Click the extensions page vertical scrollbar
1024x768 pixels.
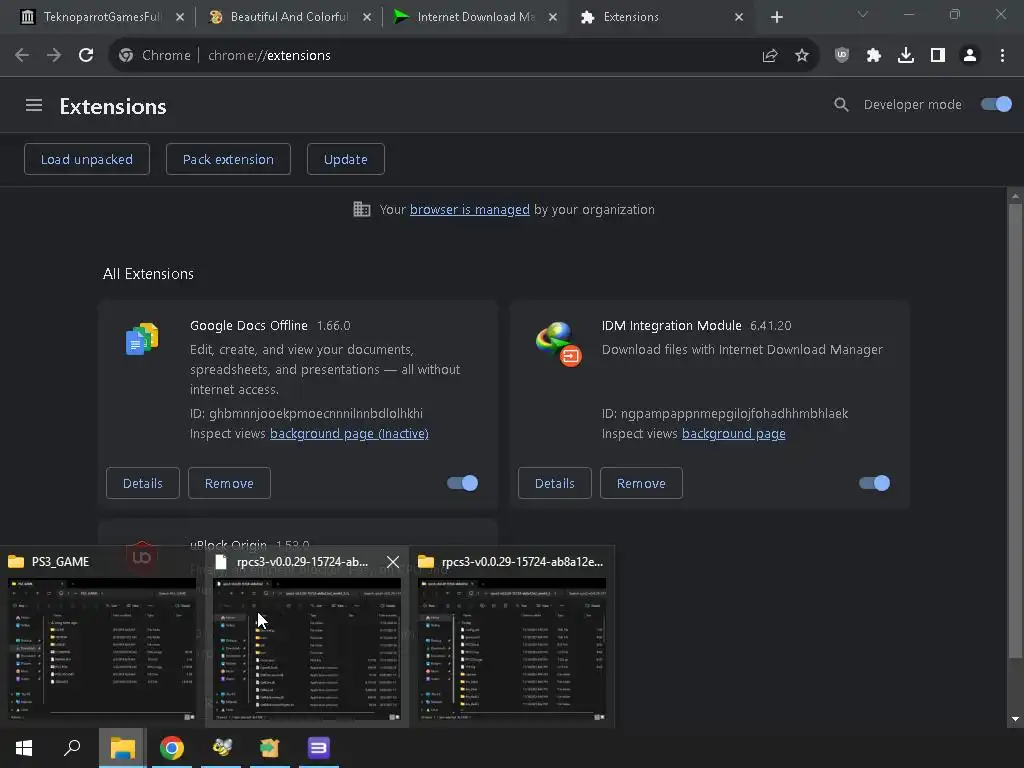(x=1015, y=431)
